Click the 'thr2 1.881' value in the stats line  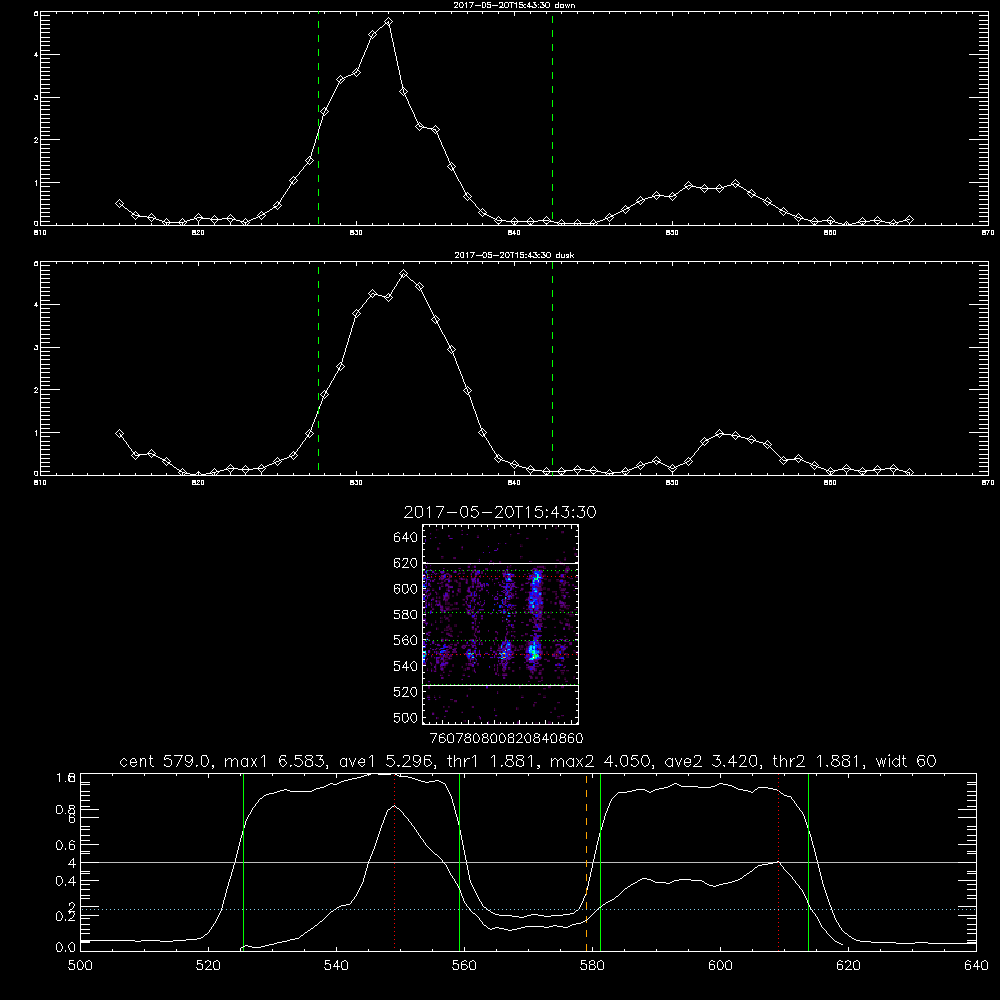click(817, 761)
